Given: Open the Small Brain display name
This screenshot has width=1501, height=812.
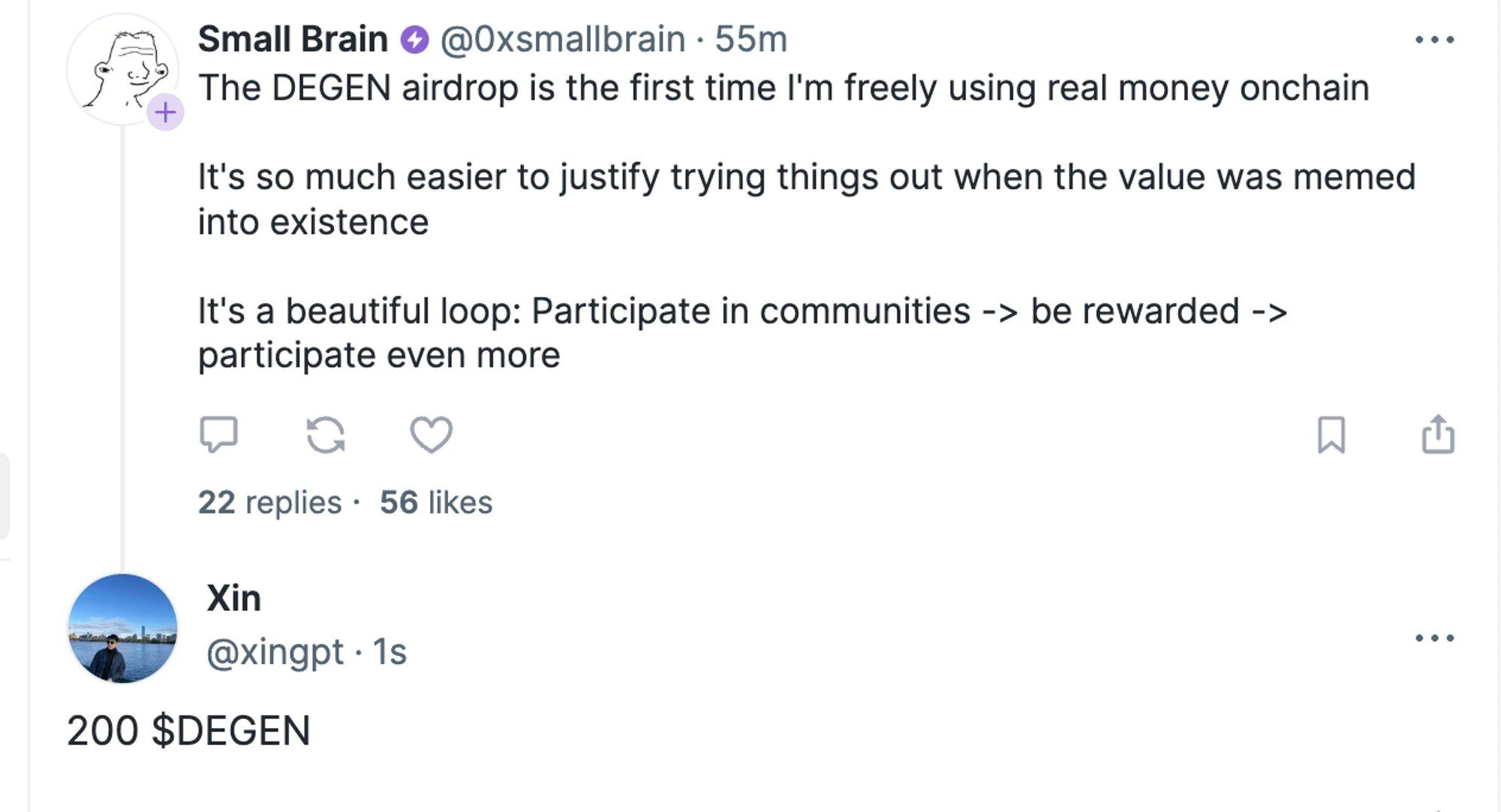Looking at the screenshot, I should 293,39.
